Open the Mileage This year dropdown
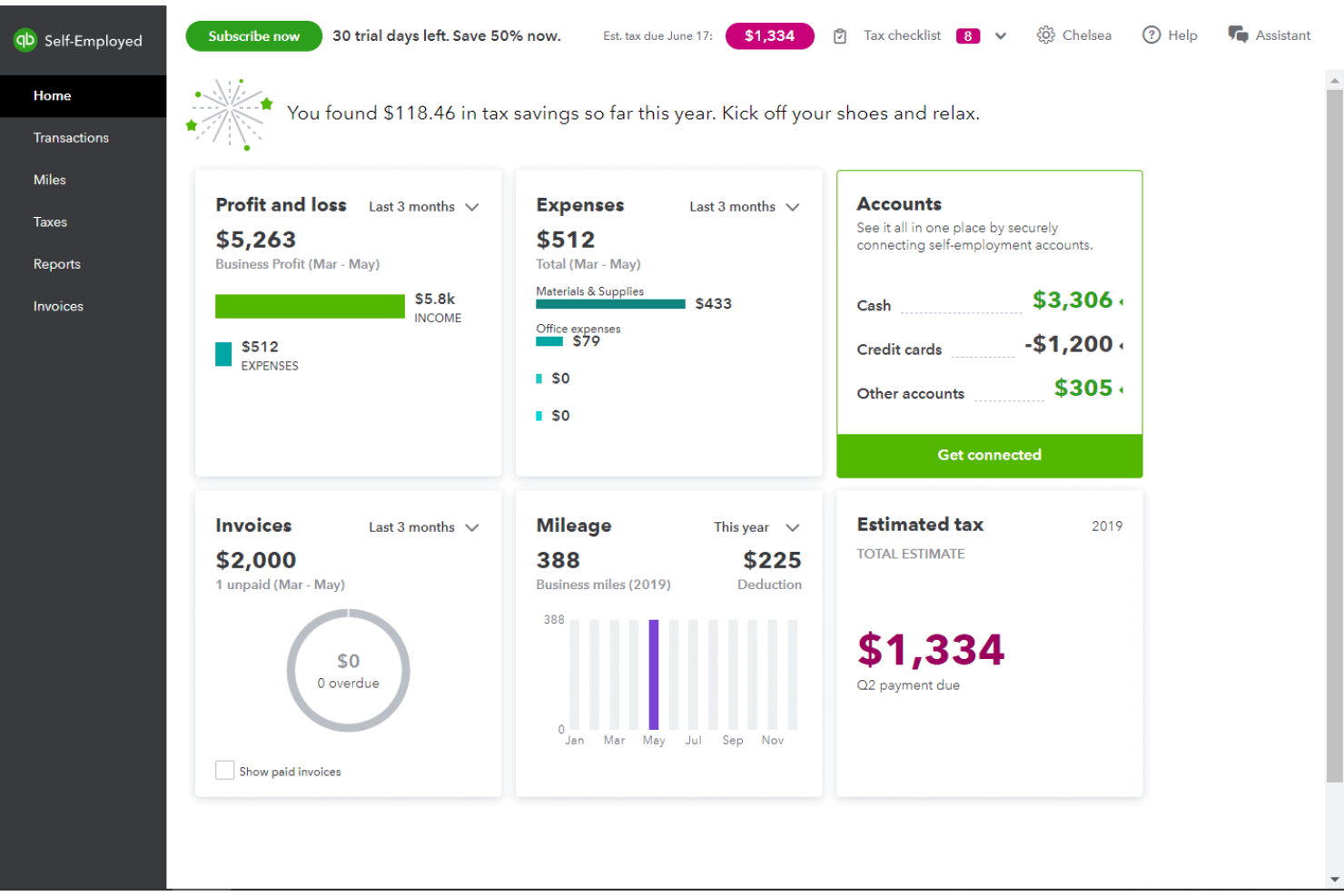The image size is (1344, 896). (x=792, y=527)
